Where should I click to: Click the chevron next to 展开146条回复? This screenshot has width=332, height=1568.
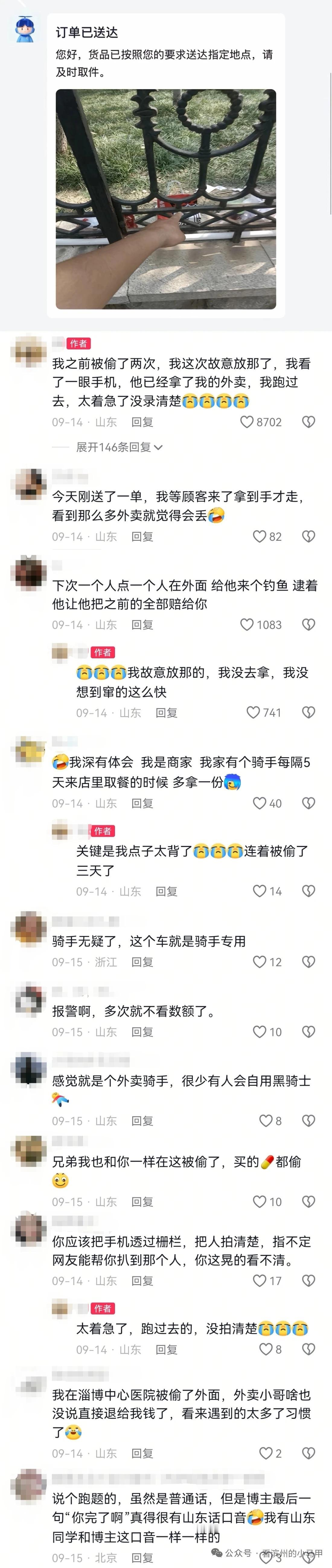(x=158, y=447)
